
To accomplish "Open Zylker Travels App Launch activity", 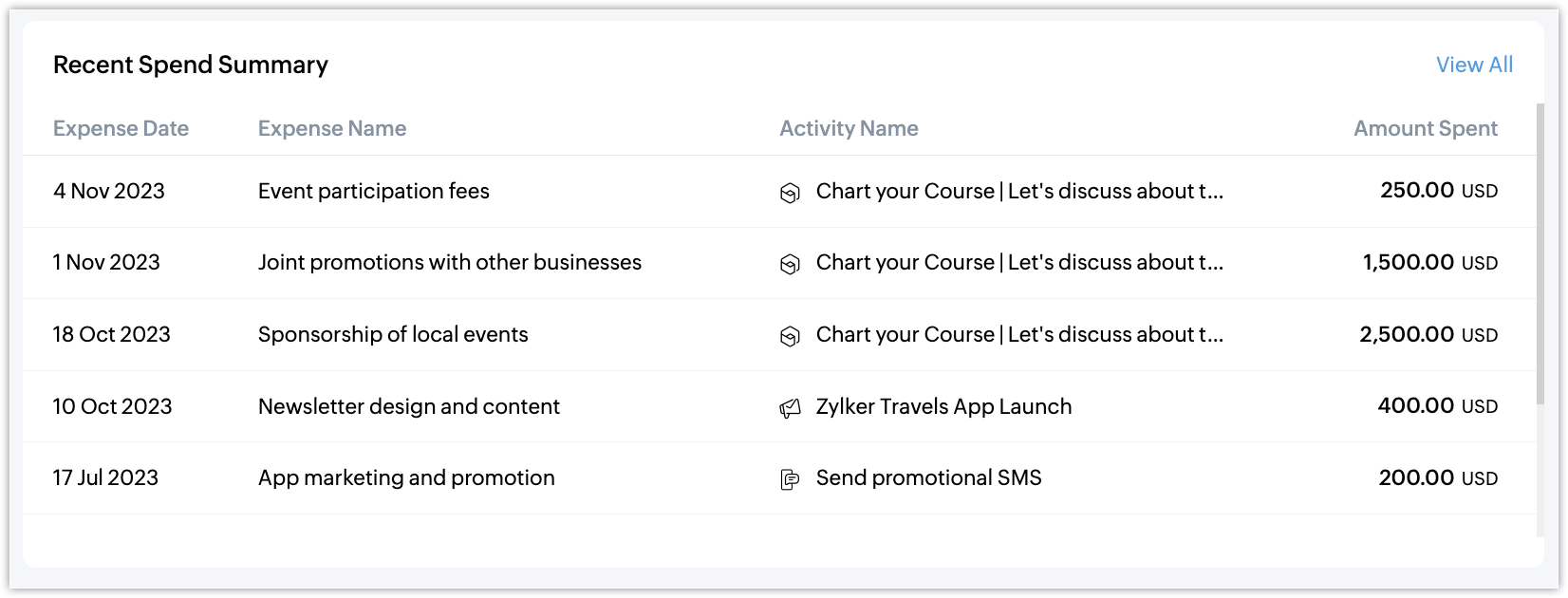I will coord(943,406).
